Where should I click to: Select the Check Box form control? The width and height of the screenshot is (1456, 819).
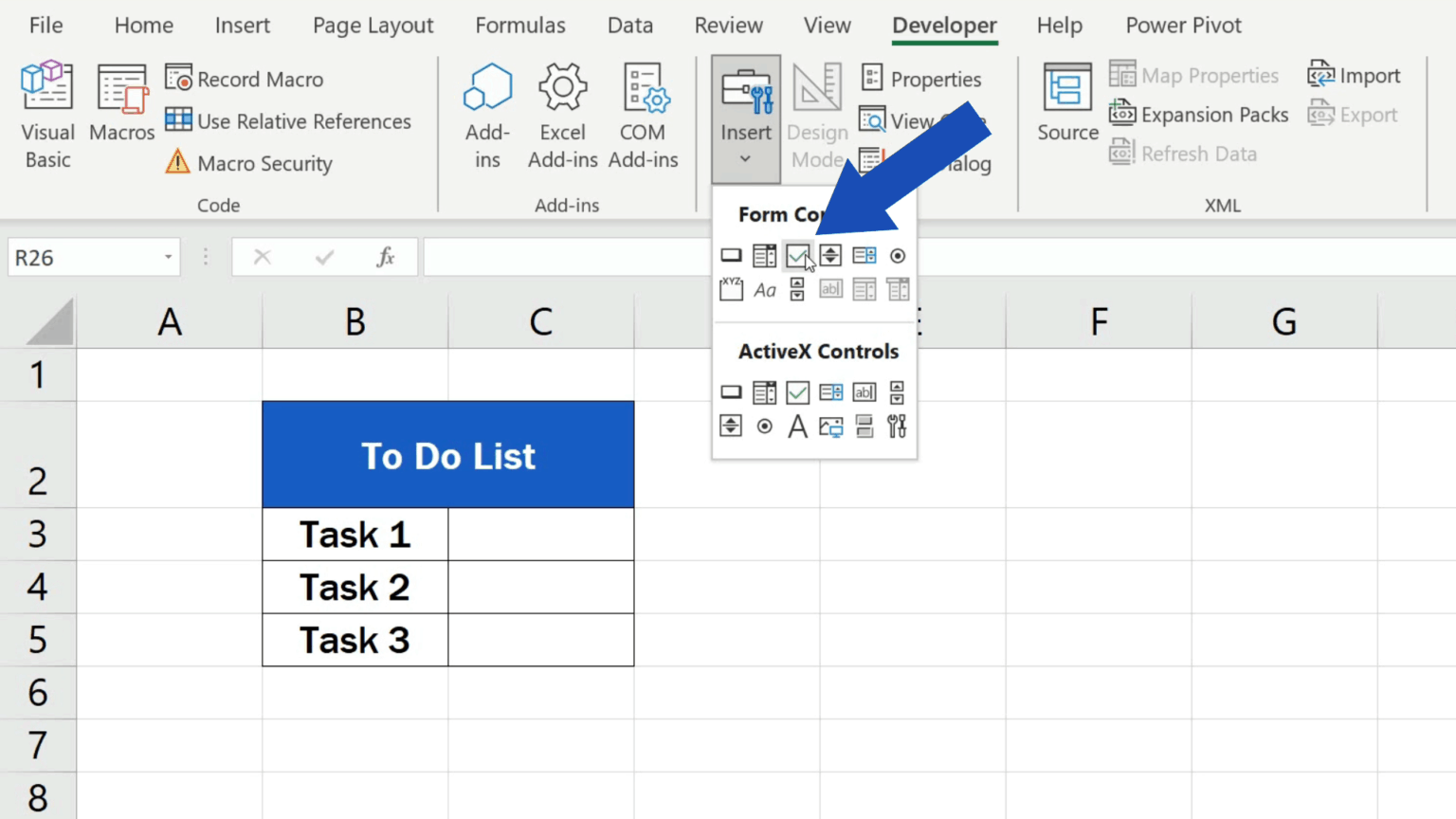797,255
